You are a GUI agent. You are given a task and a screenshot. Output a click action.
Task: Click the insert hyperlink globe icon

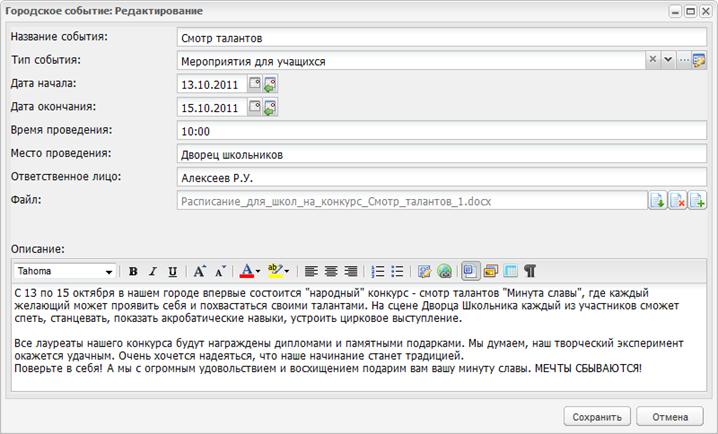444,271
